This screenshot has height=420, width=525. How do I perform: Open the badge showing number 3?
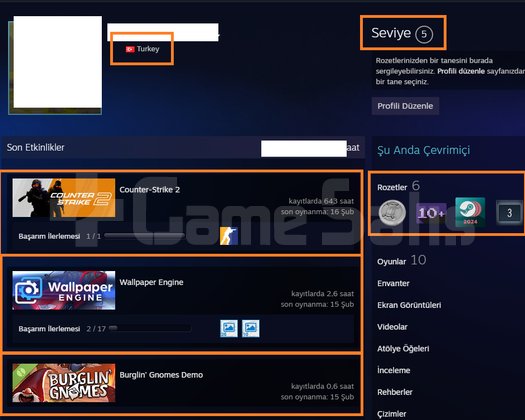pyautogui.click(x=509, y=213)
